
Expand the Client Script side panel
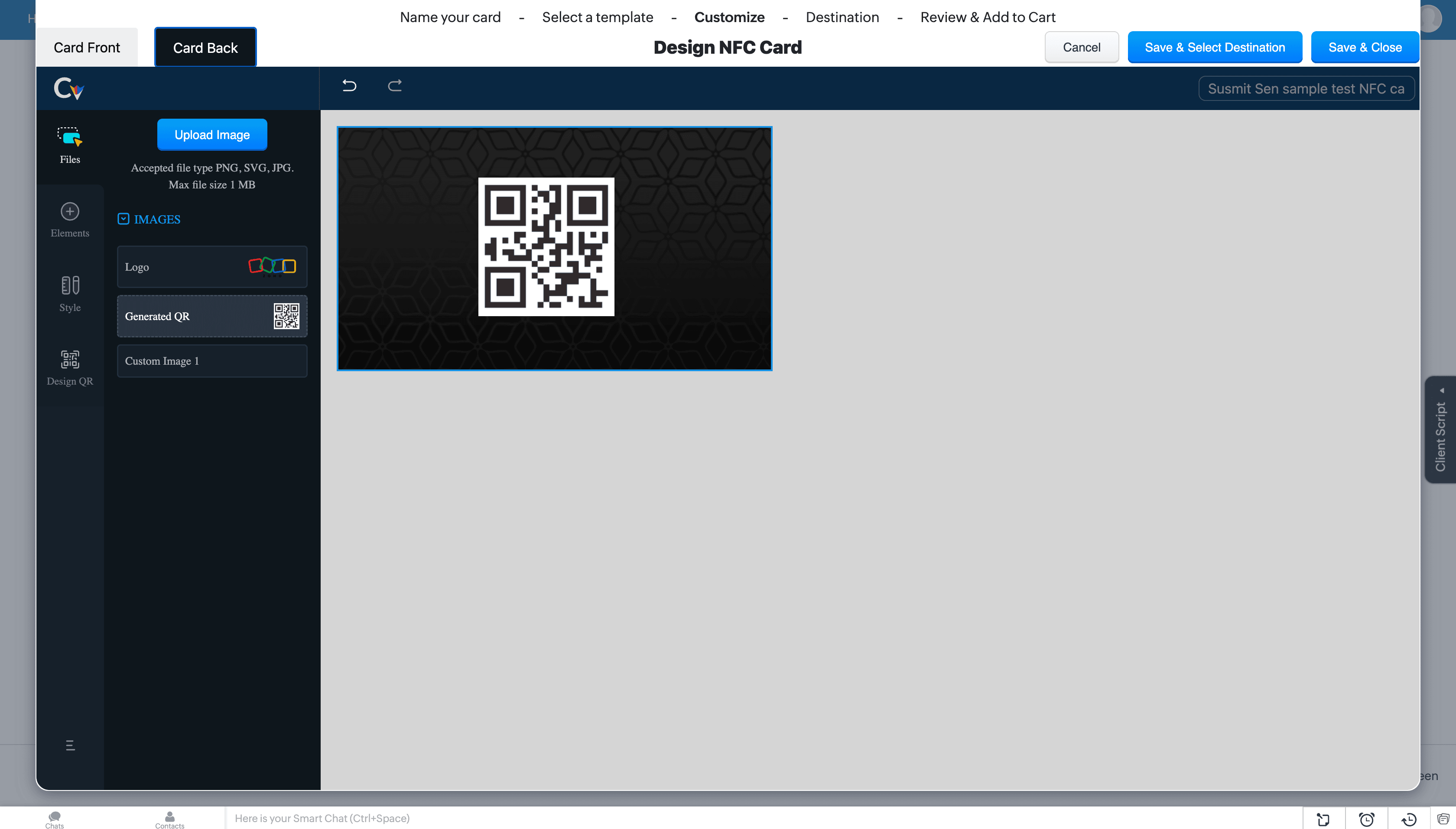pos(1440,430)
